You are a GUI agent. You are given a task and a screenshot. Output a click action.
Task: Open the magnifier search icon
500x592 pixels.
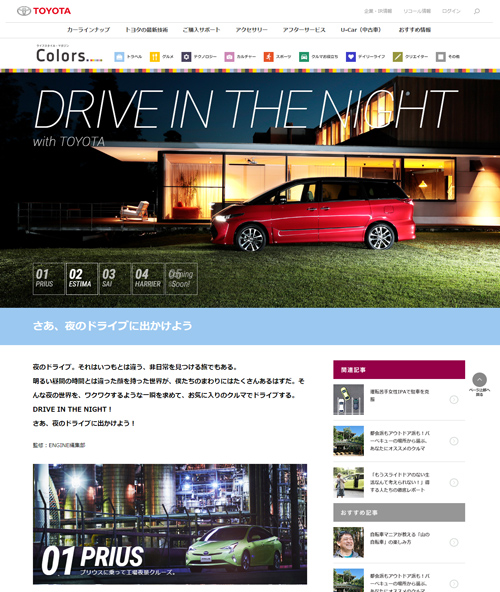click(477, 11)
